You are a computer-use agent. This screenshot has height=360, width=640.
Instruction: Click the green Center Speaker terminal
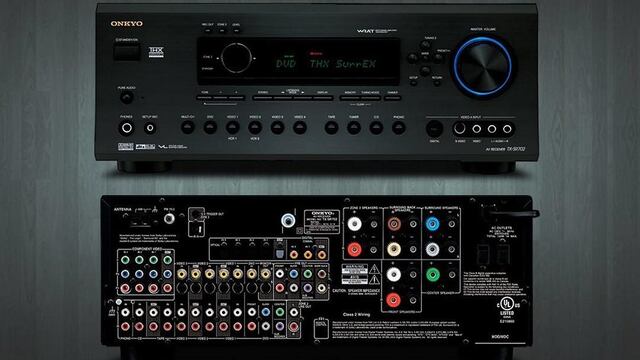pyautogui.click(x=433, y=275)
